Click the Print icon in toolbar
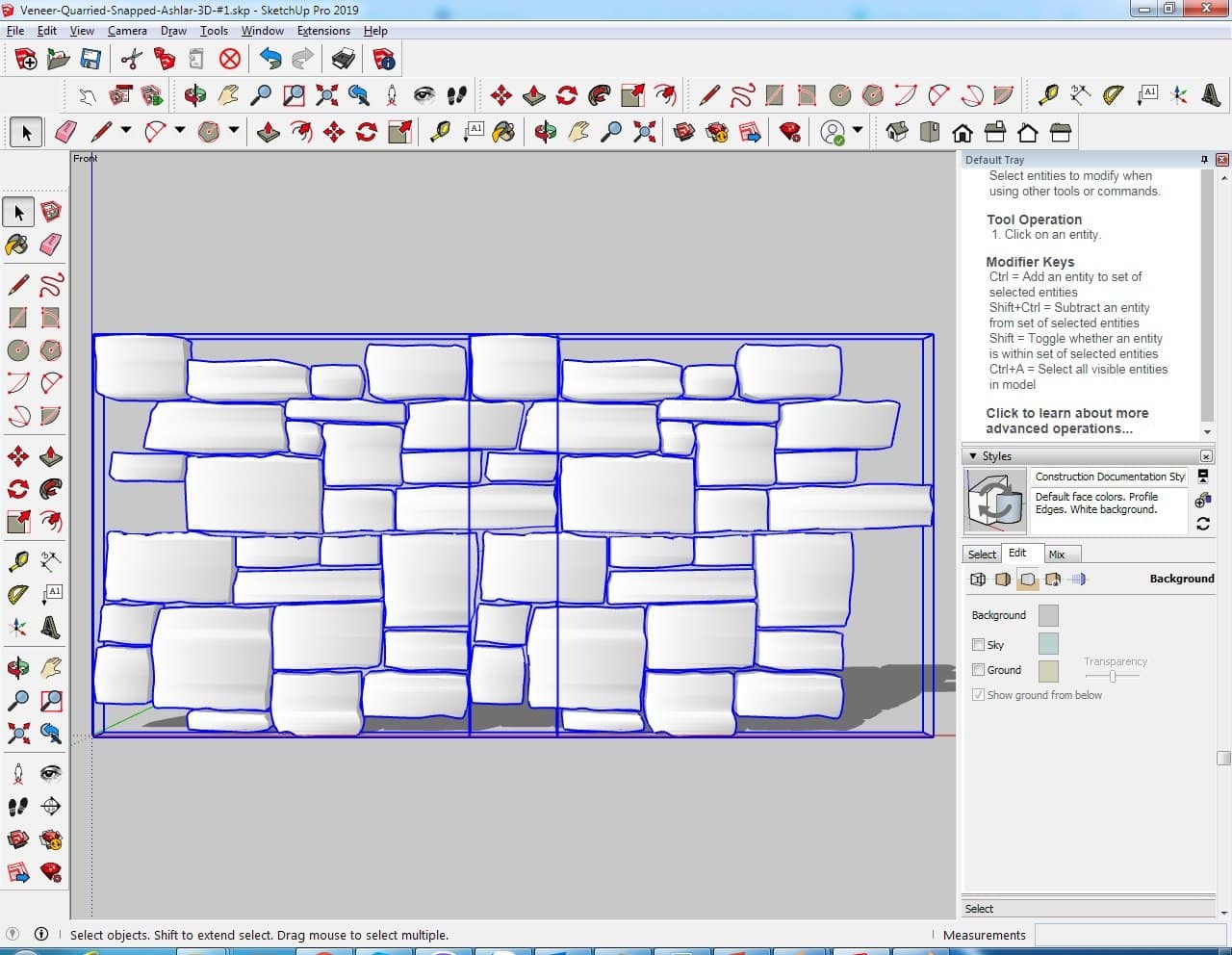The height and width of the screenshot is (955, 1232). click(x=344, y=60)
